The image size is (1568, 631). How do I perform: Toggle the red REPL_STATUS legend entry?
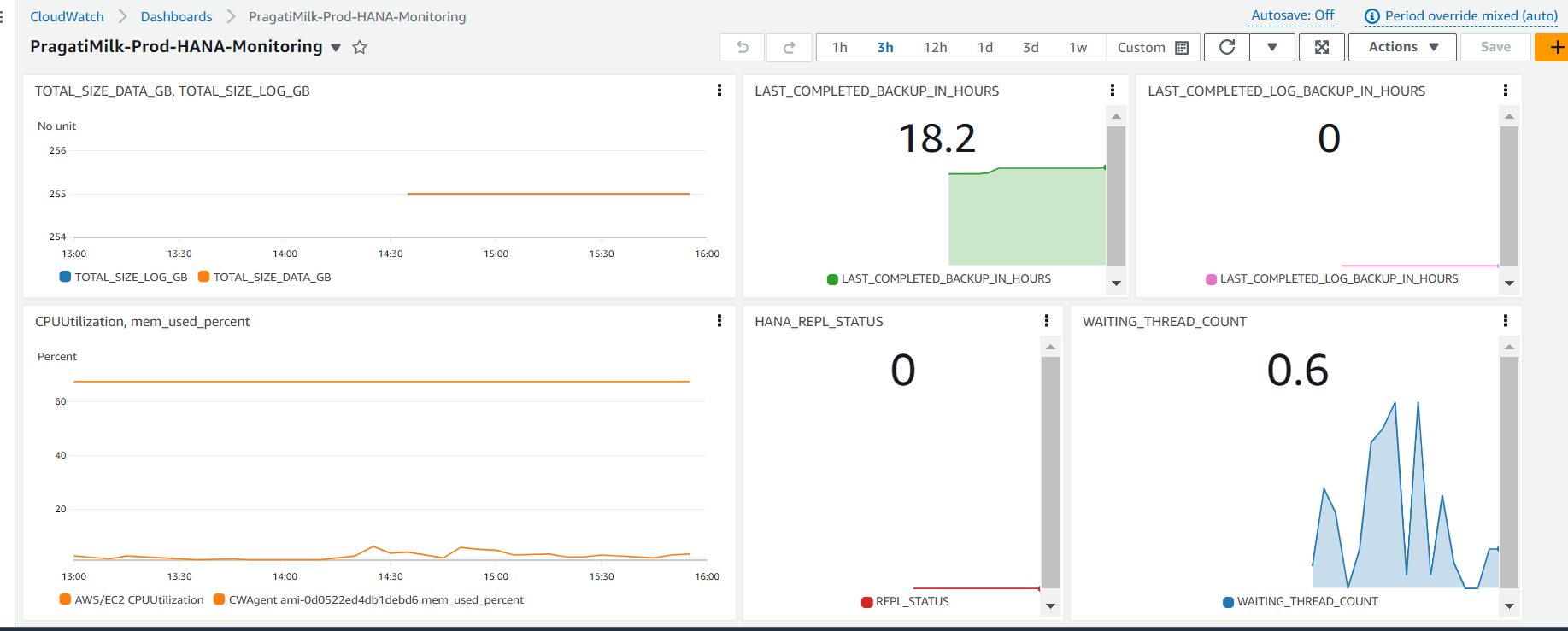(906, 601)
